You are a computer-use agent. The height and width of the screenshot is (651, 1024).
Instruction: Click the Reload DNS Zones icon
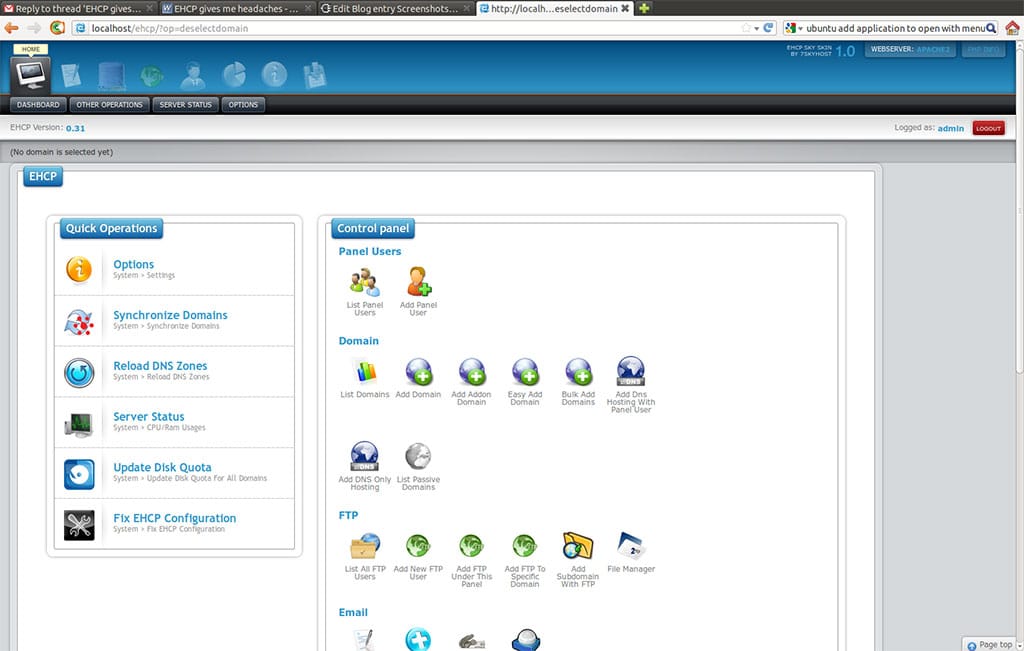(x=79, y=370)
